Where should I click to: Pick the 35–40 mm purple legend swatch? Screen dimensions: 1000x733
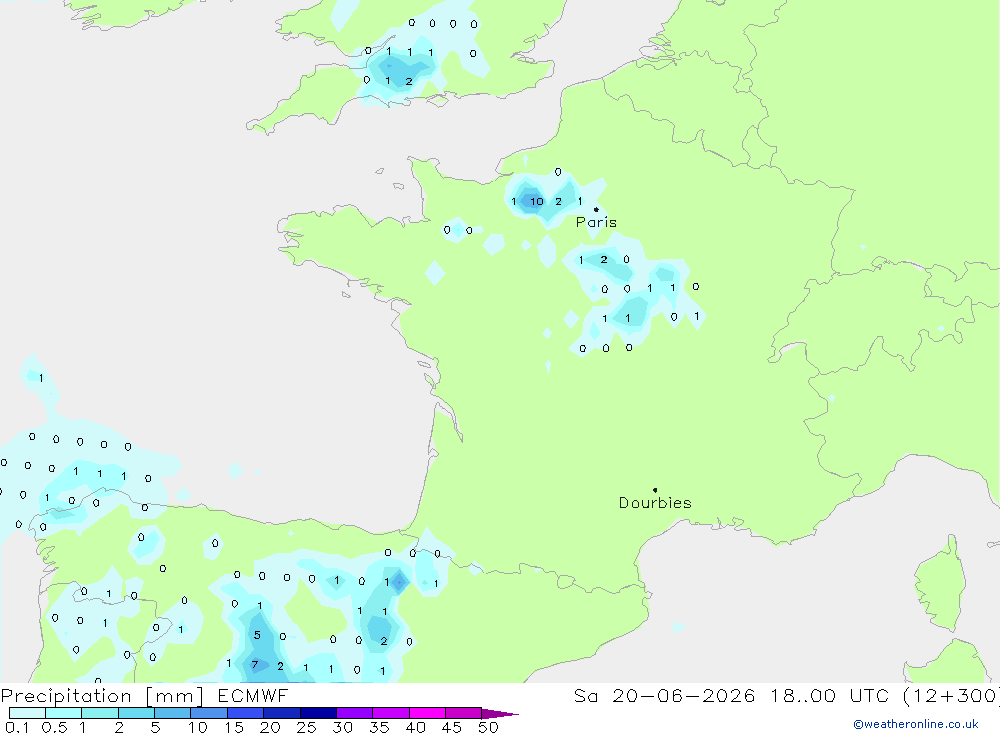(390, 713)
